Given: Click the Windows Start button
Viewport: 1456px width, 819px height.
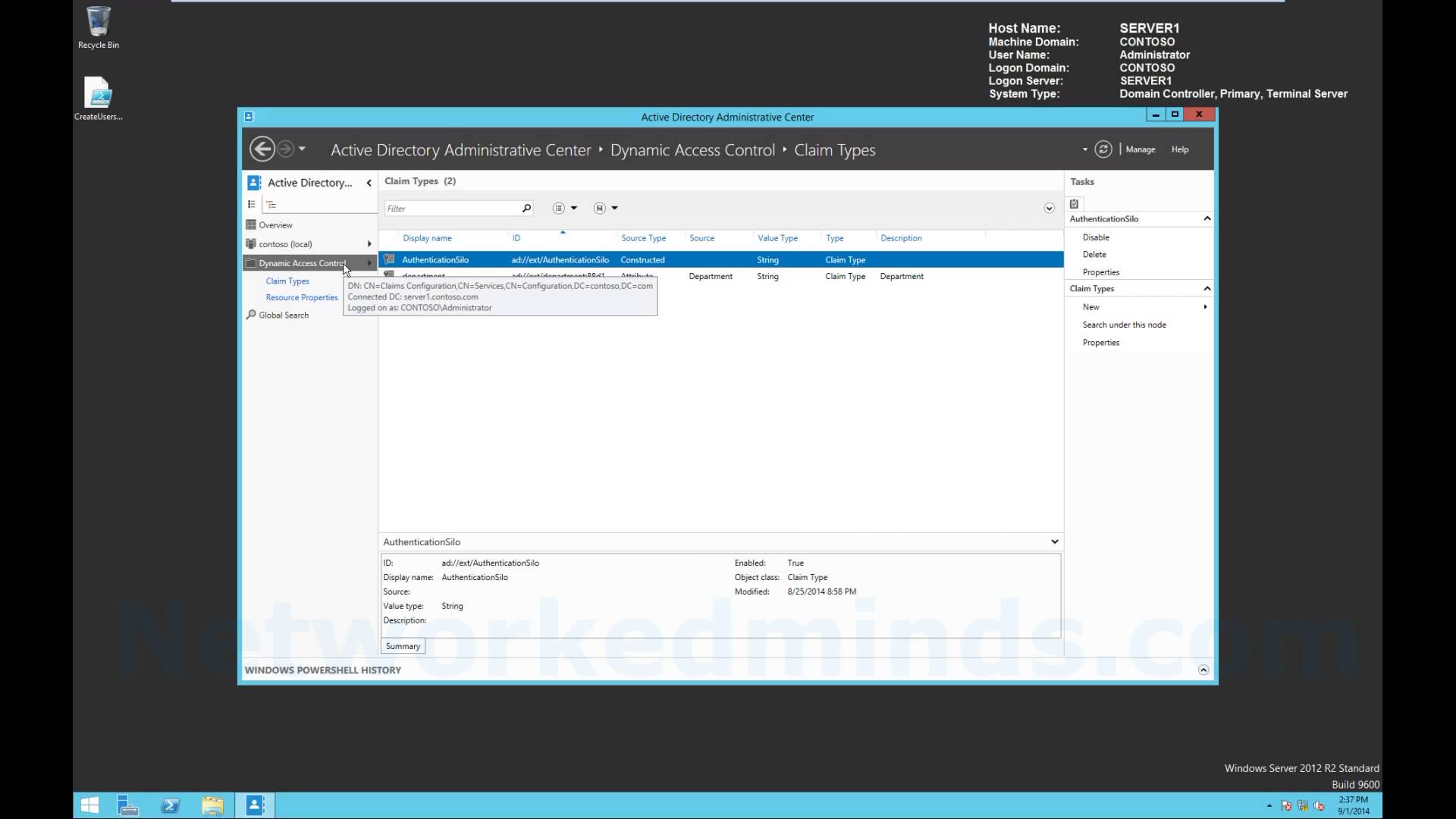Looking at the screenshot, I should [x=89, y=805].
